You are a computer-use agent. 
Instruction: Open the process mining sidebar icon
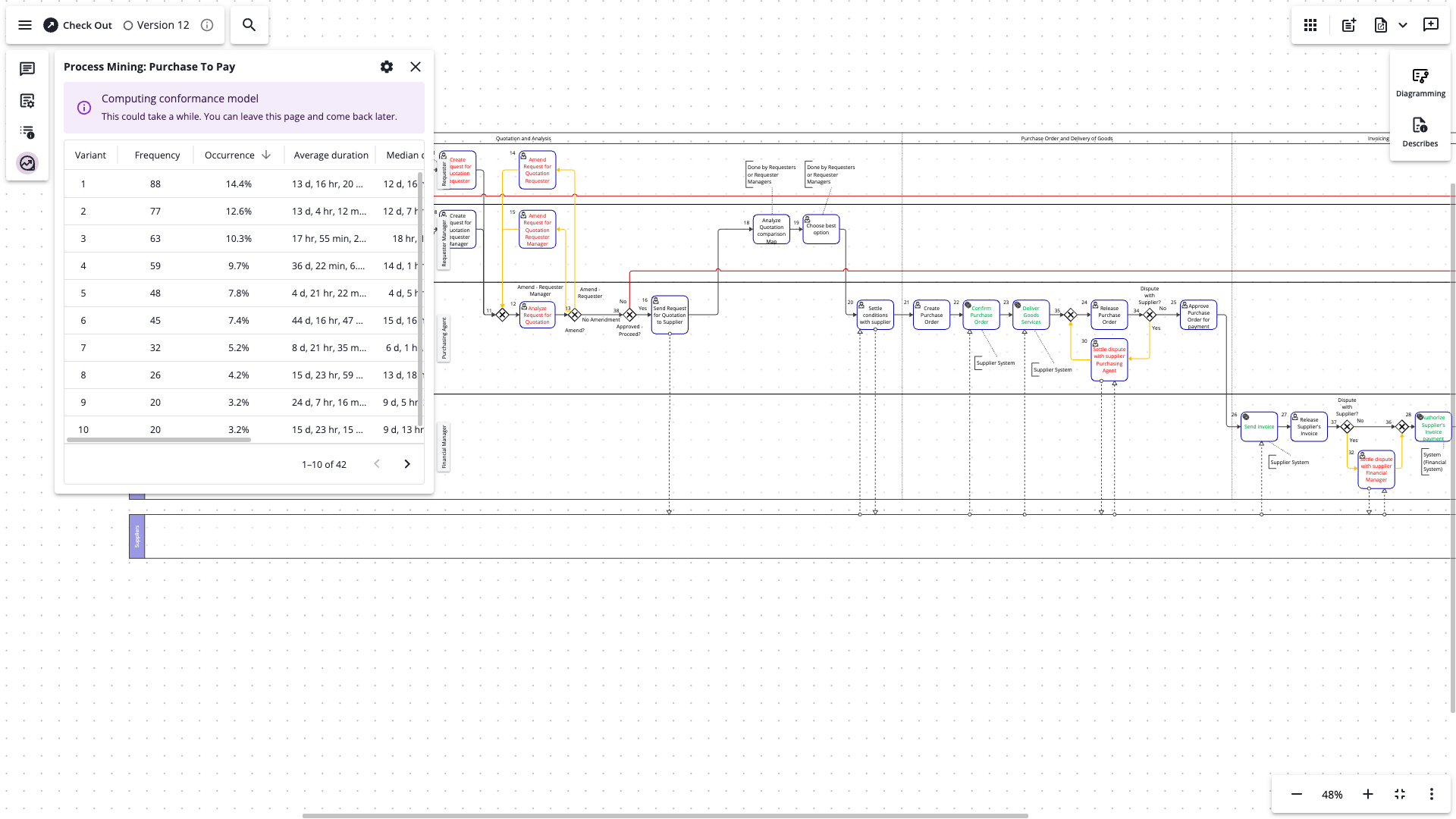[x=27, y=163]
